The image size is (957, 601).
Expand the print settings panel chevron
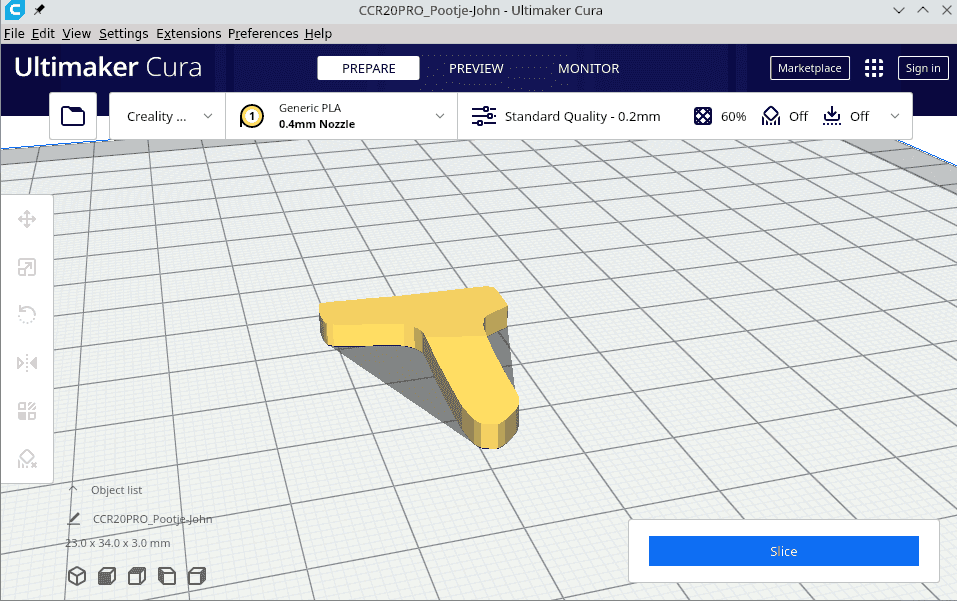895,116
